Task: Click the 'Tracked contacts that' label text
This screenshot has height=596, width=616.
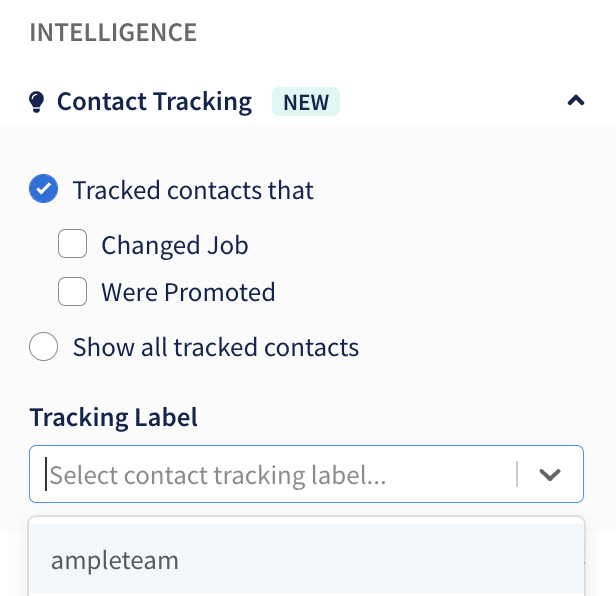Action: 193,190
